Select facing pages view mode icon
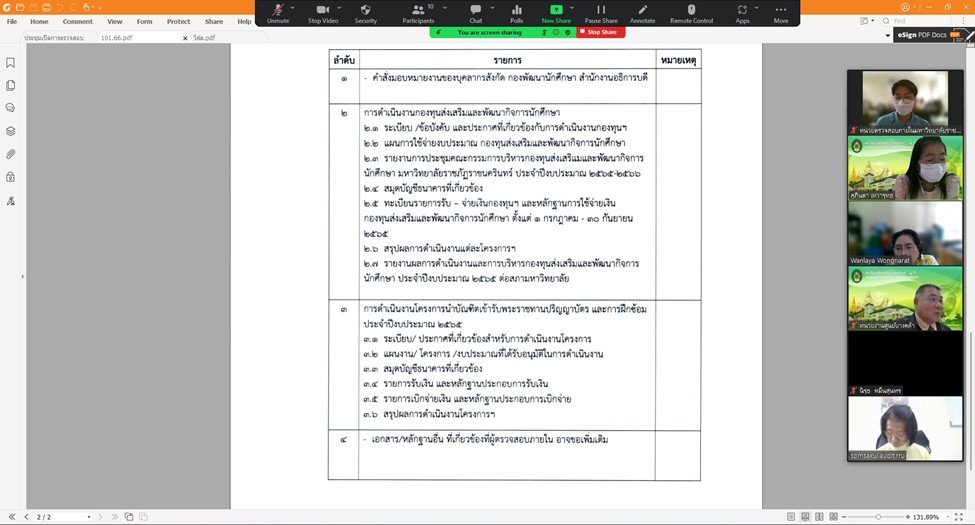 tap(820, 517)
